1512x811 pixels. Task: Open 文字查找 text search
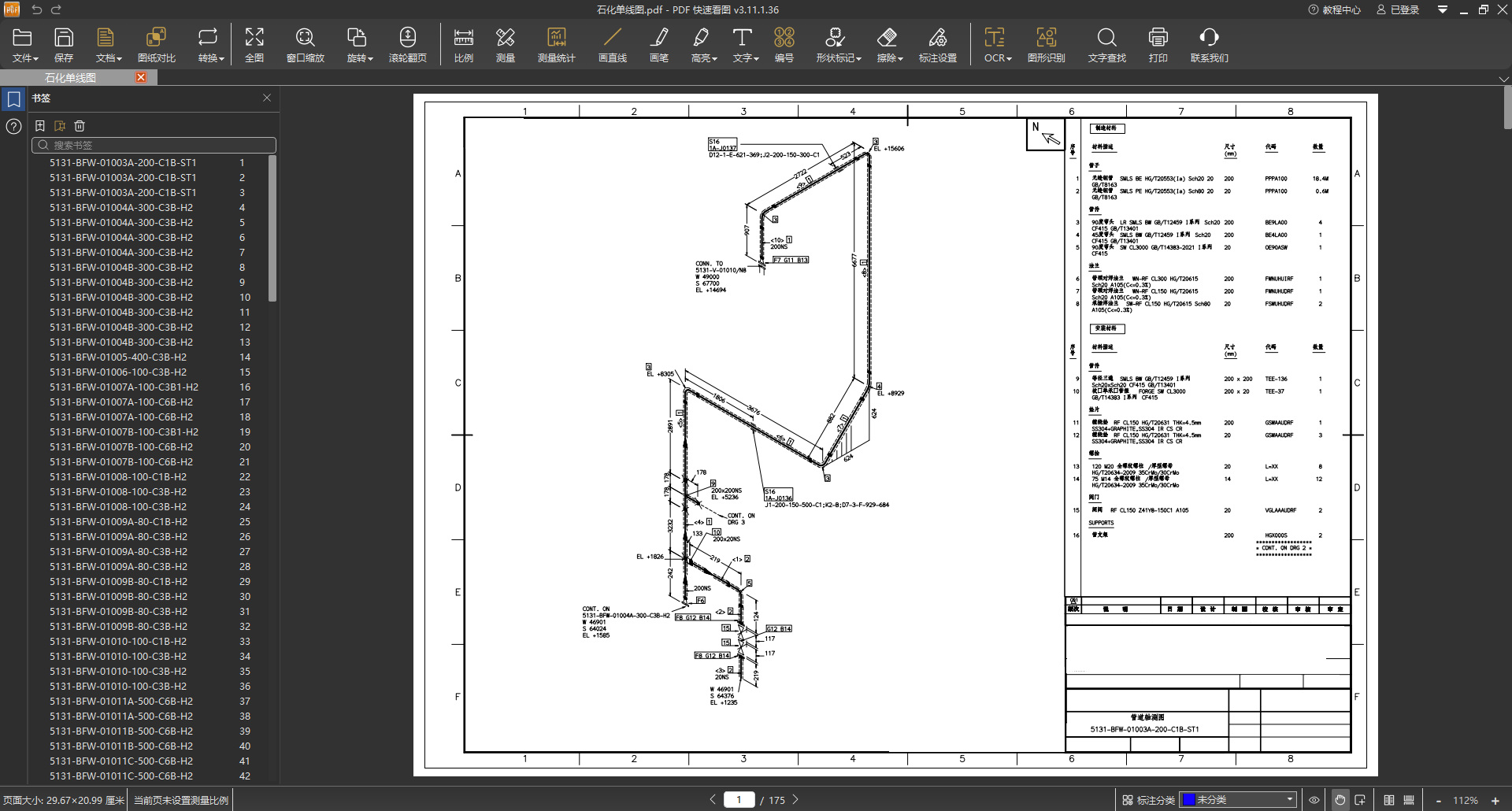click(1106, 45)
